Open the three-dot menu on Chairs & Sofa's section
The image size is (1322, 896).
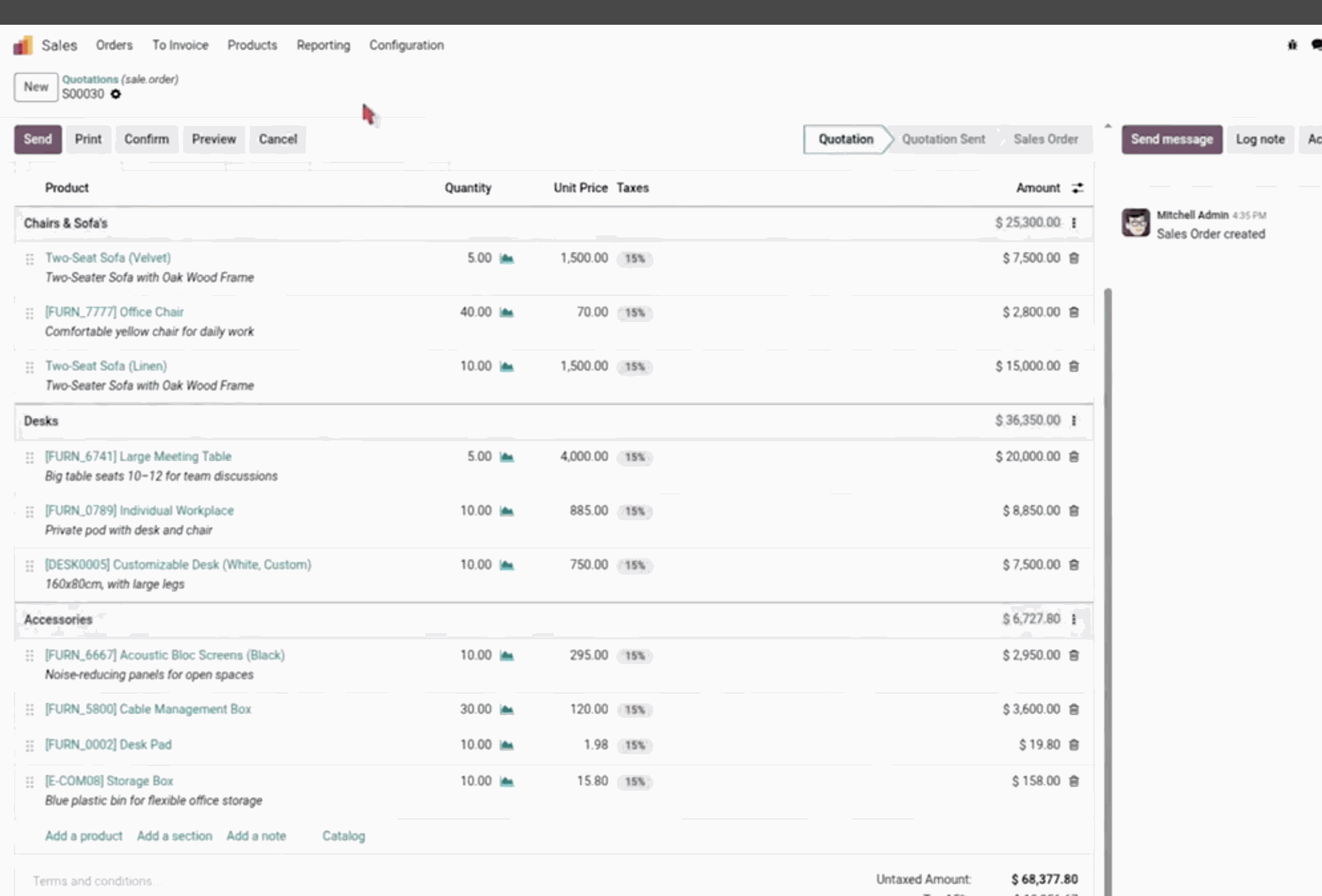(x=1074, y=223)
